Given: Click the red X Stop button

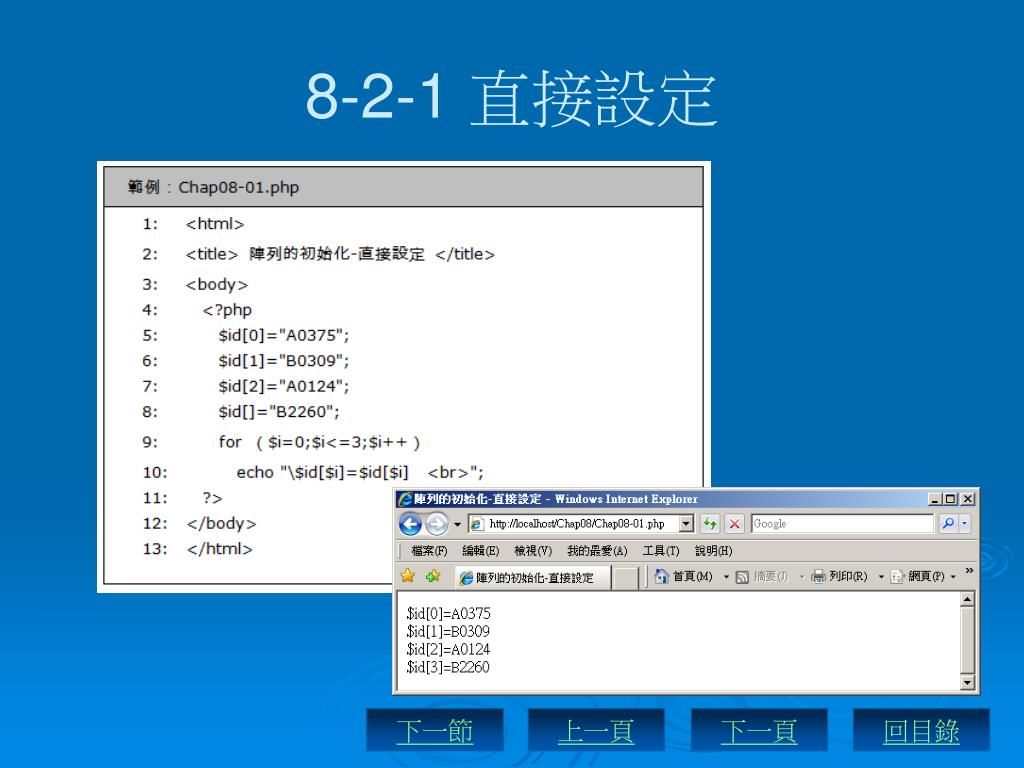Looking at the screenshot, I should (x=735, y=524).
